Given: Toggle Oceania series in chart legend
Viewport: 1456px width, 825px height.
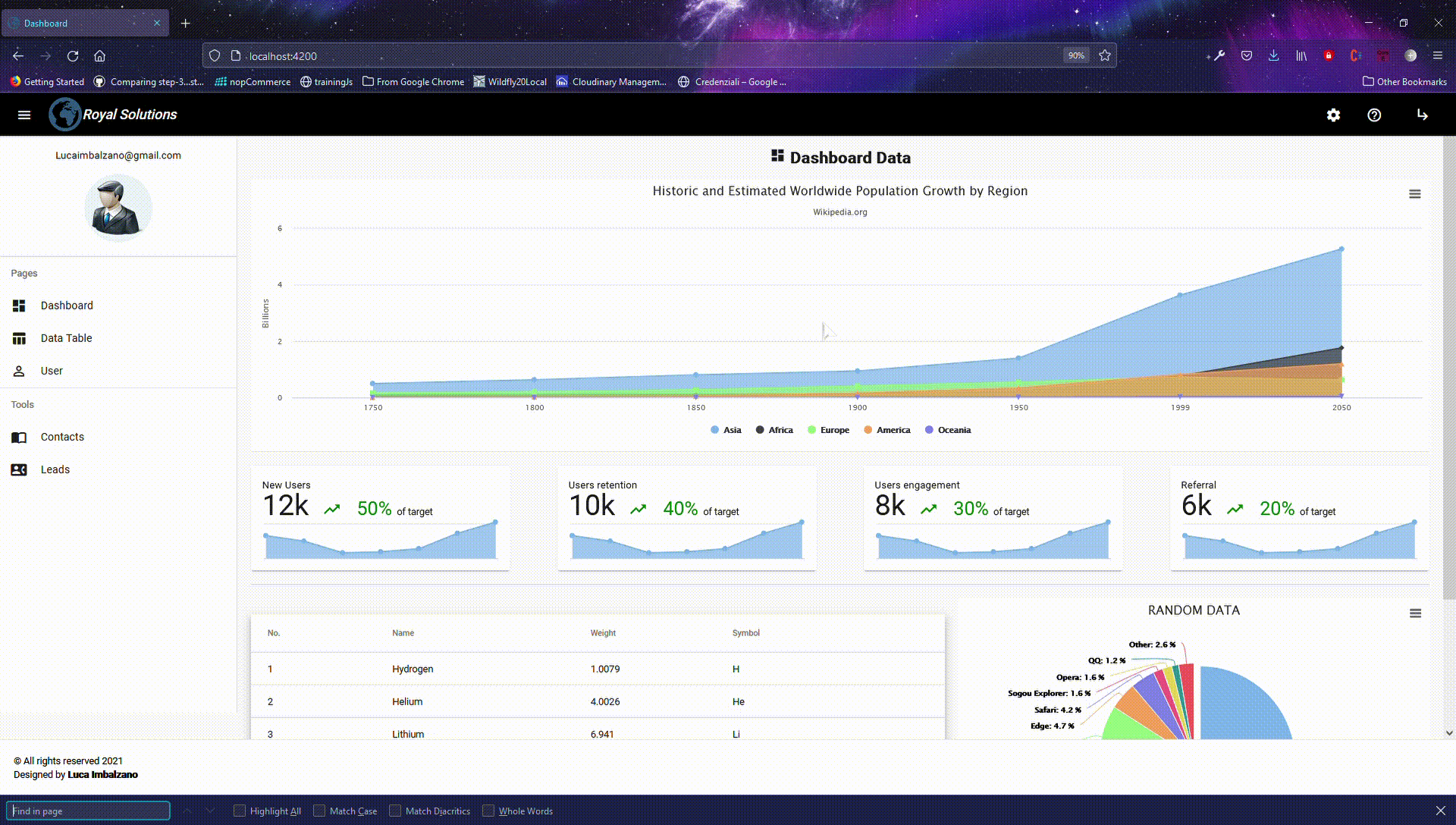Looking at the screenshot, I should click(948, 430).
